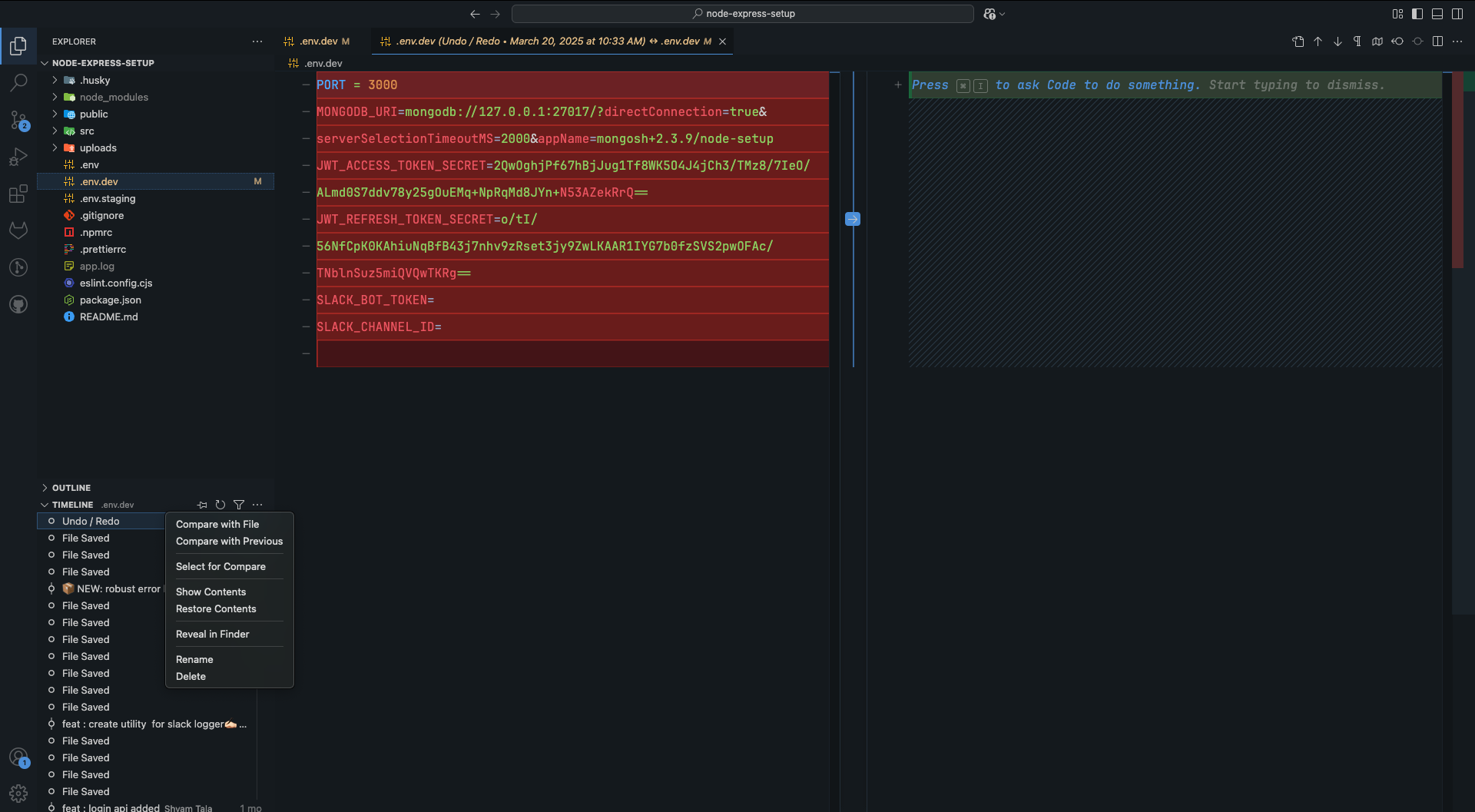Refresh the Timeline panel
The width and height of the screenshot is (1475, 812).
[x=220, y=505]
